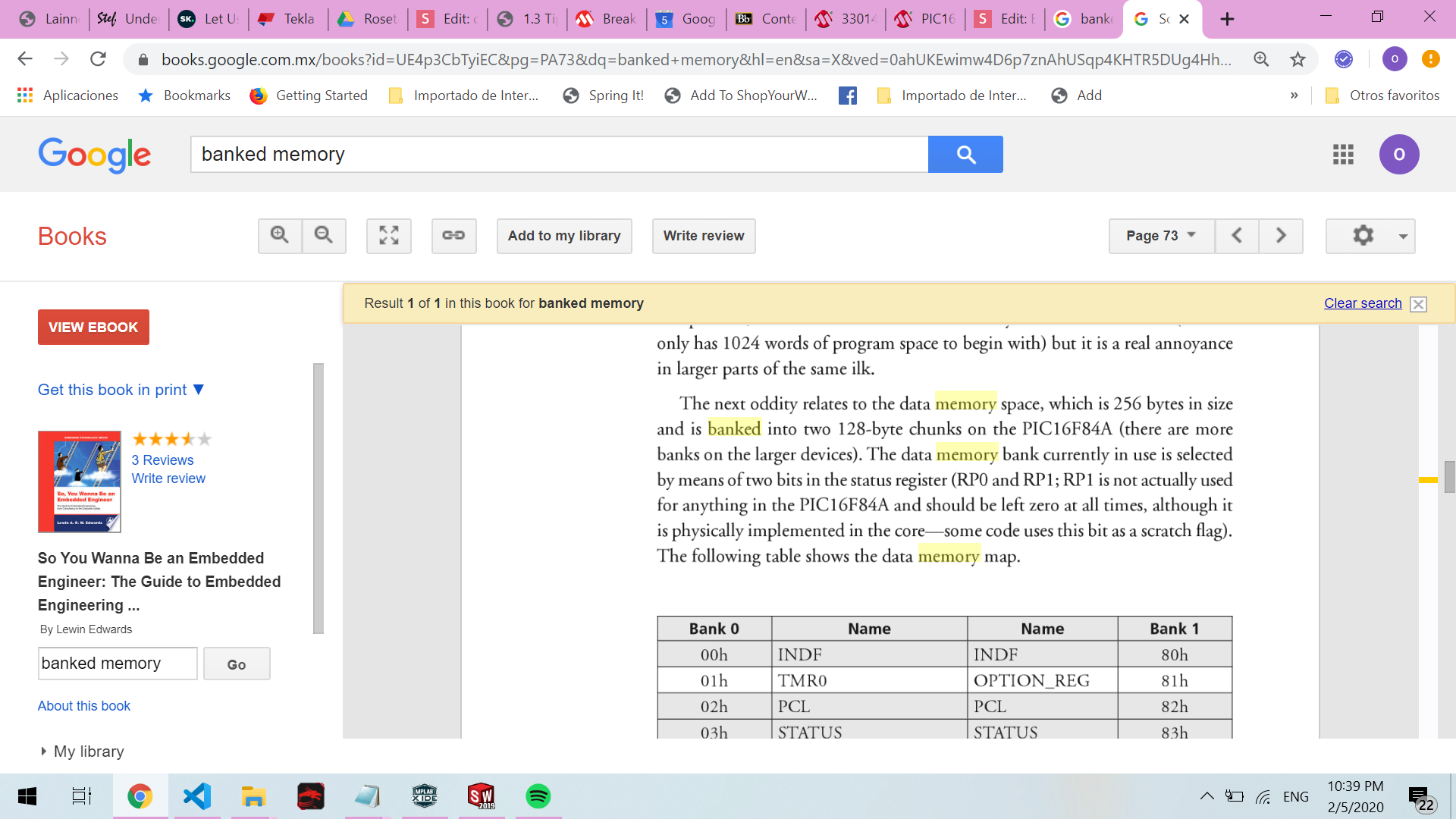Close the search results banner

coord(1418,304)
